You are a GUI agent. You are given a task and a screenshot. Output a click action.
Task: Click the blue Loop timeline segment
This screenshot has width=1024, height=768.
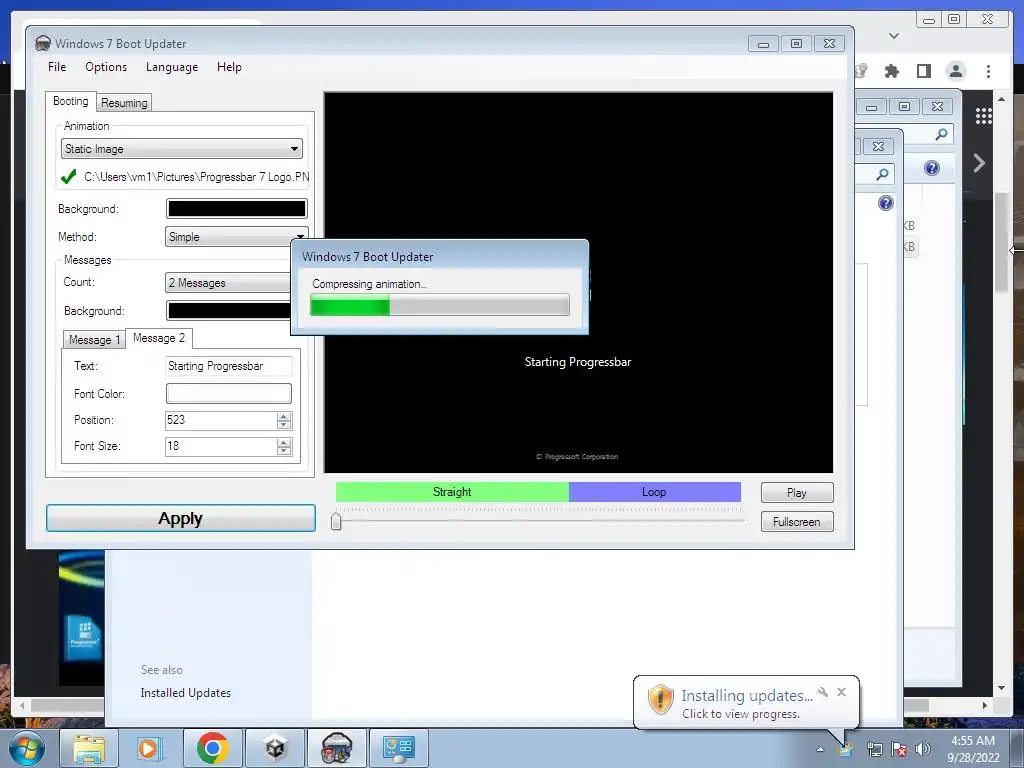[x=654, y=492]
